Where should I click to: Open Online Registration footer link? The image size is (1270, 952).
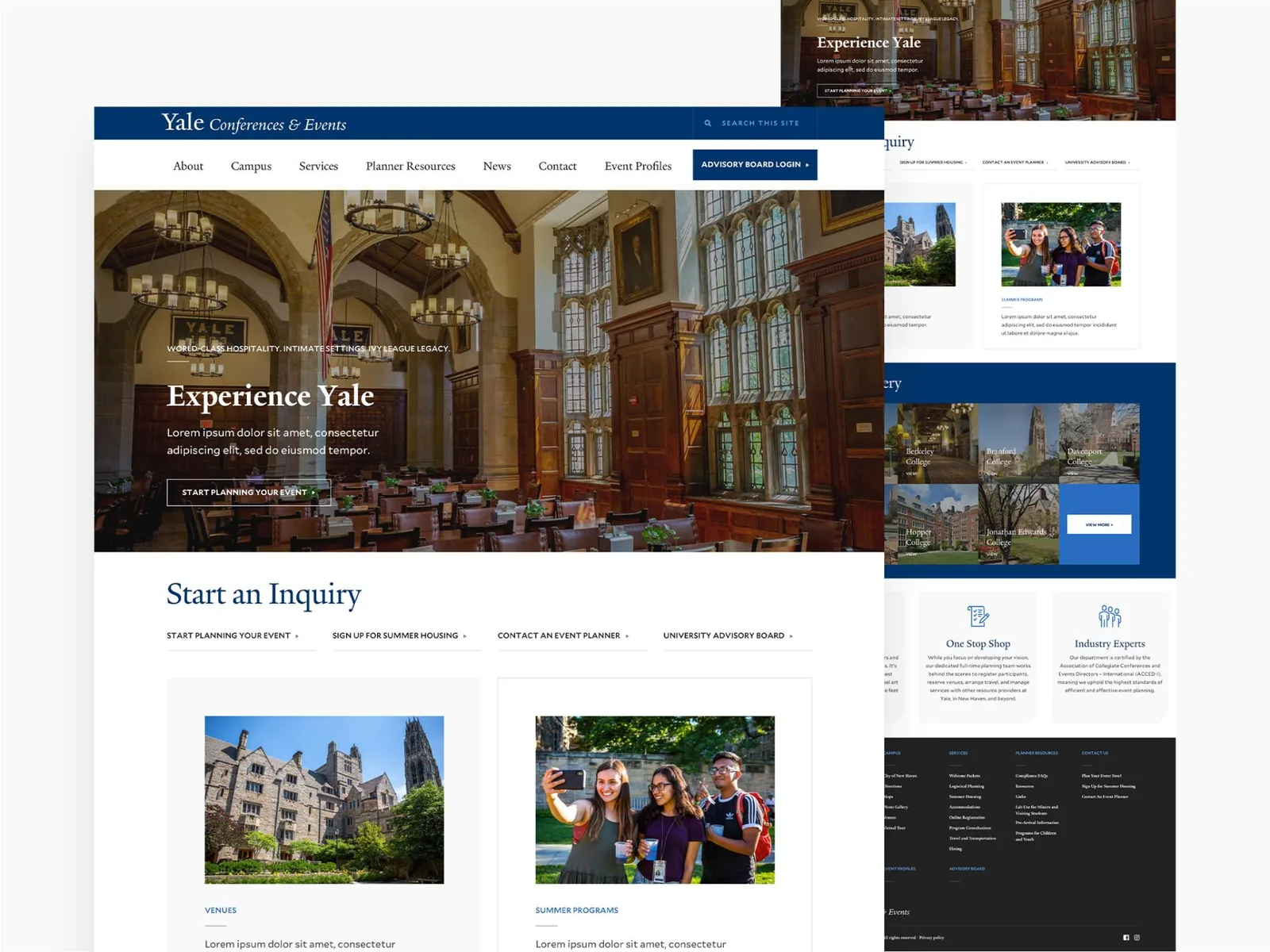coord(967,817)
